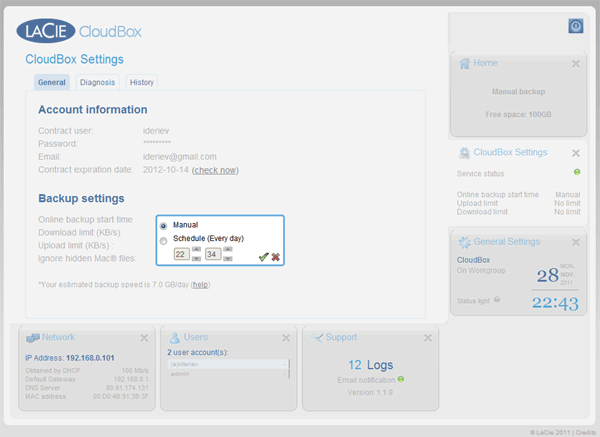Viewport: 600px width, 437px height.
Task: Click the CloudBox device name in General Settings
Action: pyautogui.click(x=473, y=260)
